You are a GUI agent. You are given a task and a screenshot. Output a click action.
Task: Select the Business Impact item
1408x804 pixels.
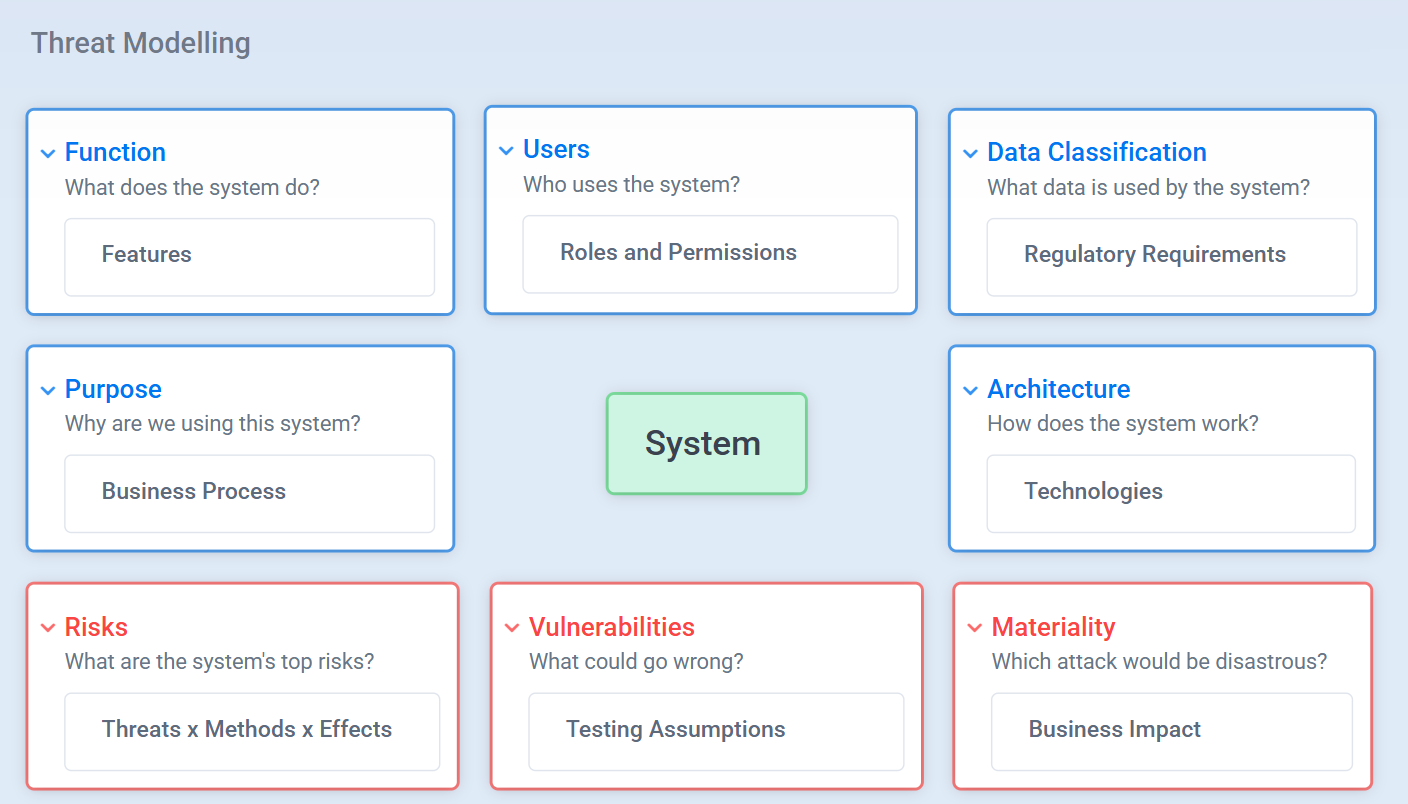pyautogui.click(x=1172, y=732)
